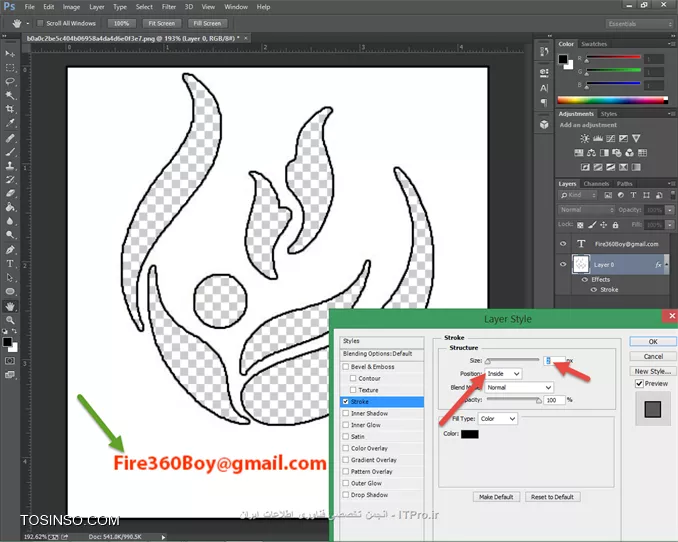Open the Fill Type dropdown

498,419
